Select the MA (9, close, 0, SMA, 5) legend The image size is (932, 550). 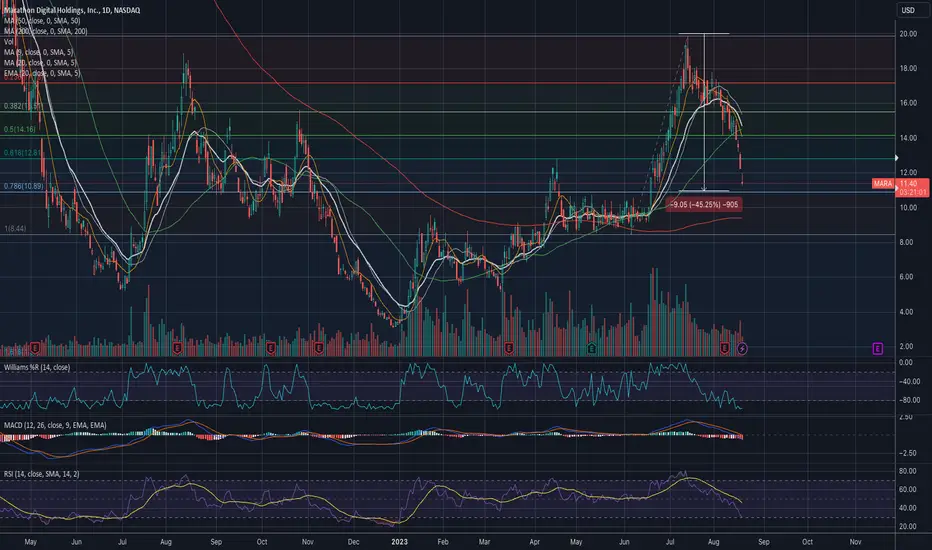[x=40, y=52]
